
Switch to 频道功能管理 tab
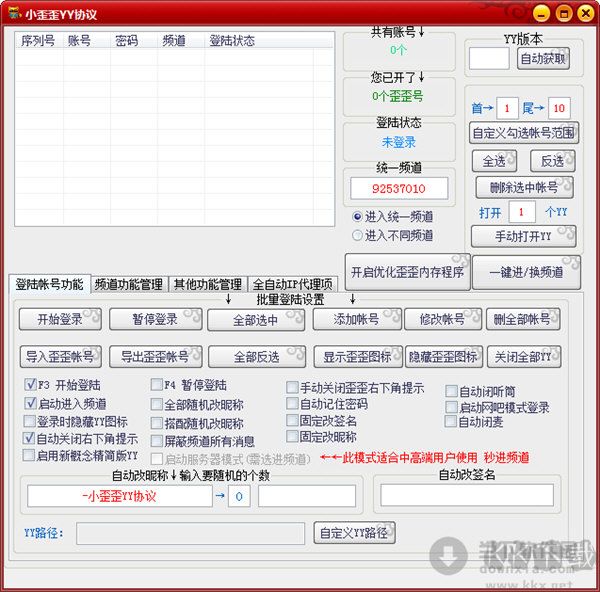click(128, 284)
